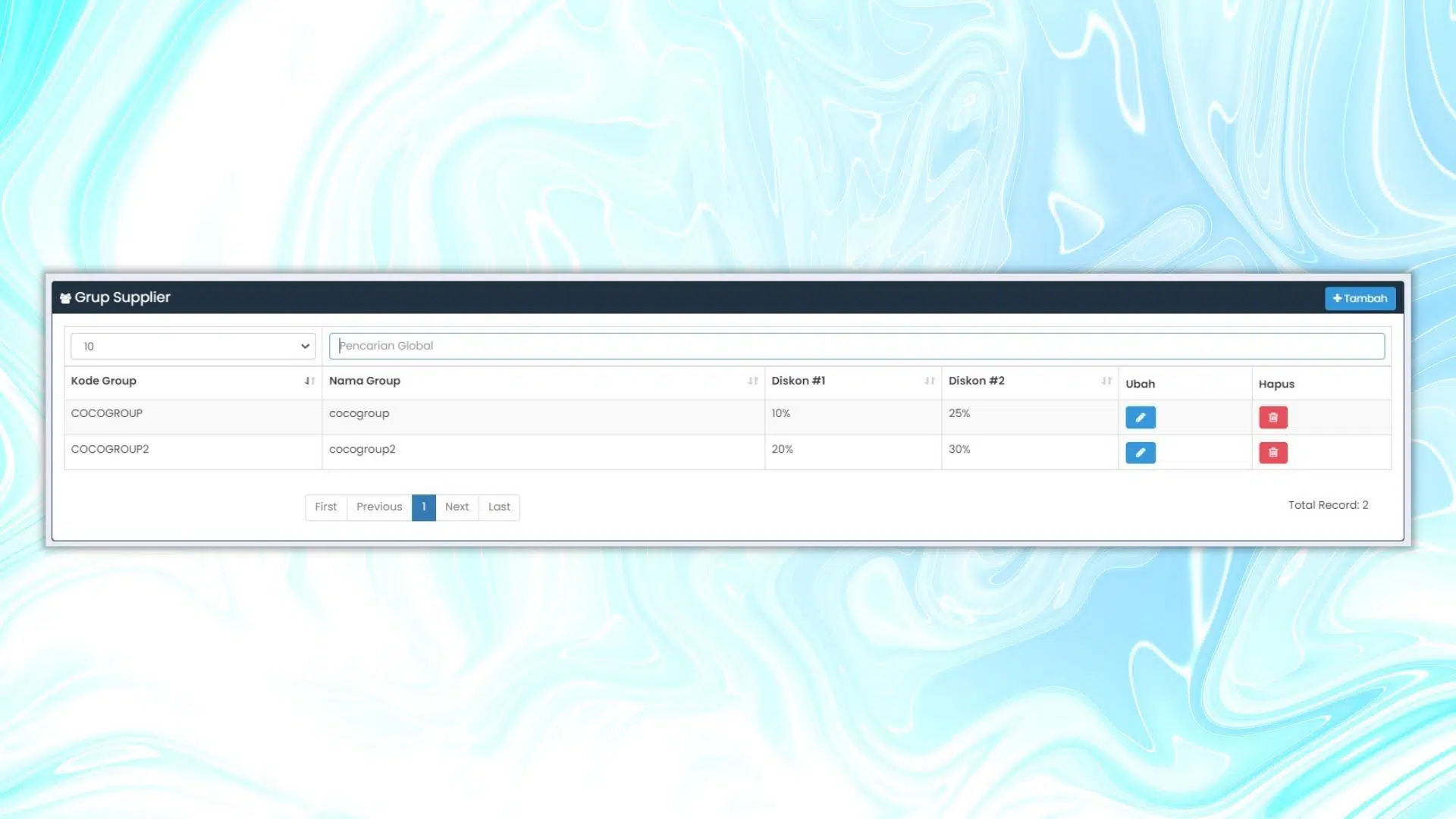Delete the COCOGROUP row with trash icon
The image size is (1456, 819).
pyautogui.click(x=1273, y=417)
